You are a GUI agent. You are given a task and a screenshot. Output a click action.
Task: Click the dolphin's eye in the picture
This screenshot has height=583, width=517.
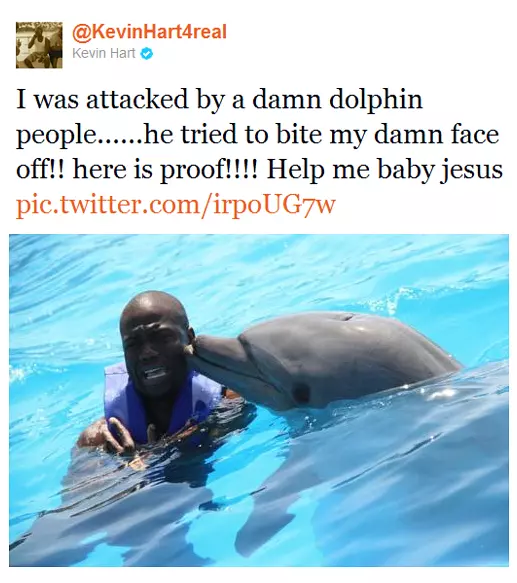pyautogui.click(x=301, y=392)
